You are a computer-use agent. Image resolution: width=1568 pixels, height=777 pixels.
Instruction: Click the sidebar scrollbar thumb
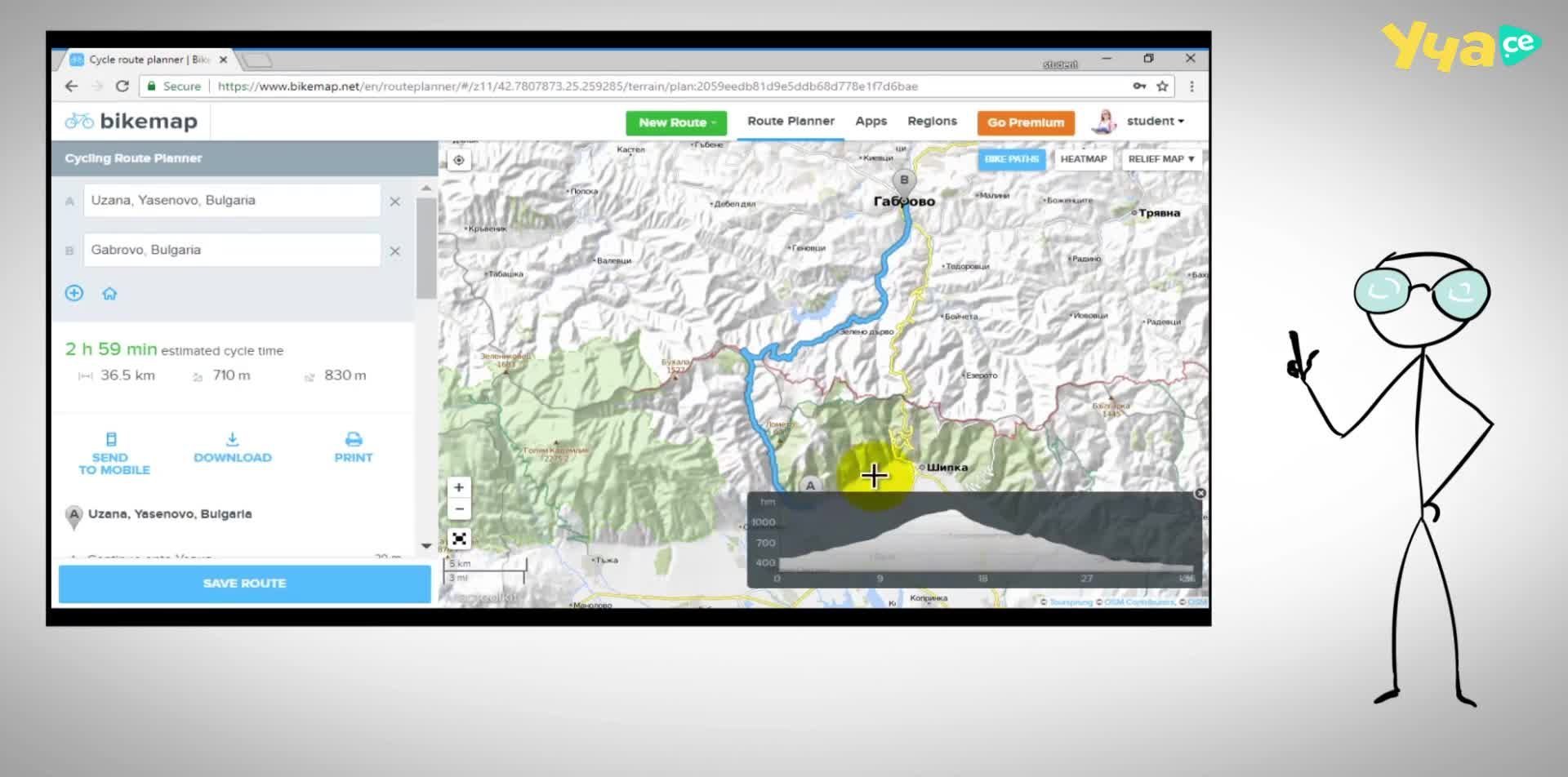point(425,248)
